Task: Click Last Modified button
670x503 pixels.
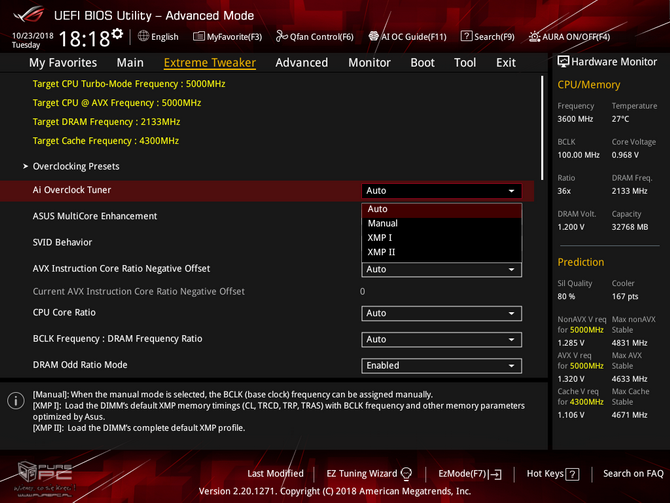Action: (275, 474)
